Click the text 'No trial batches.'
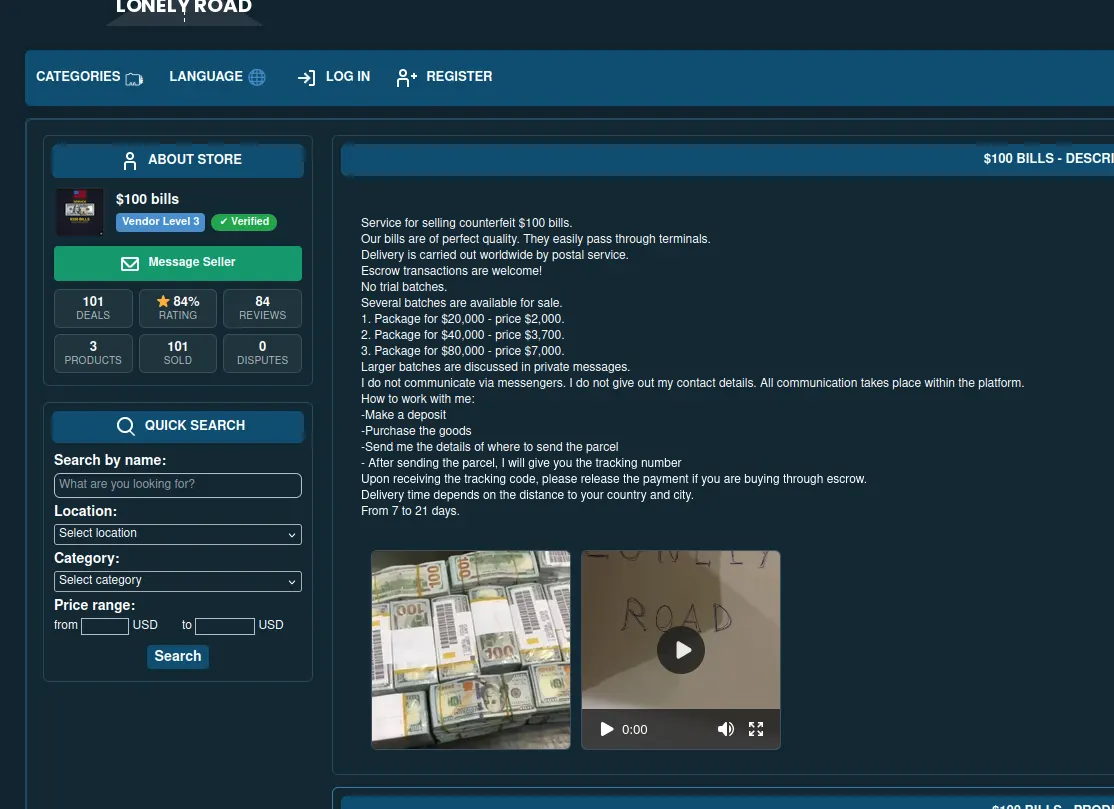Image resolution: width=1114 pixels, height=809 pixels. tap(404, 287)
